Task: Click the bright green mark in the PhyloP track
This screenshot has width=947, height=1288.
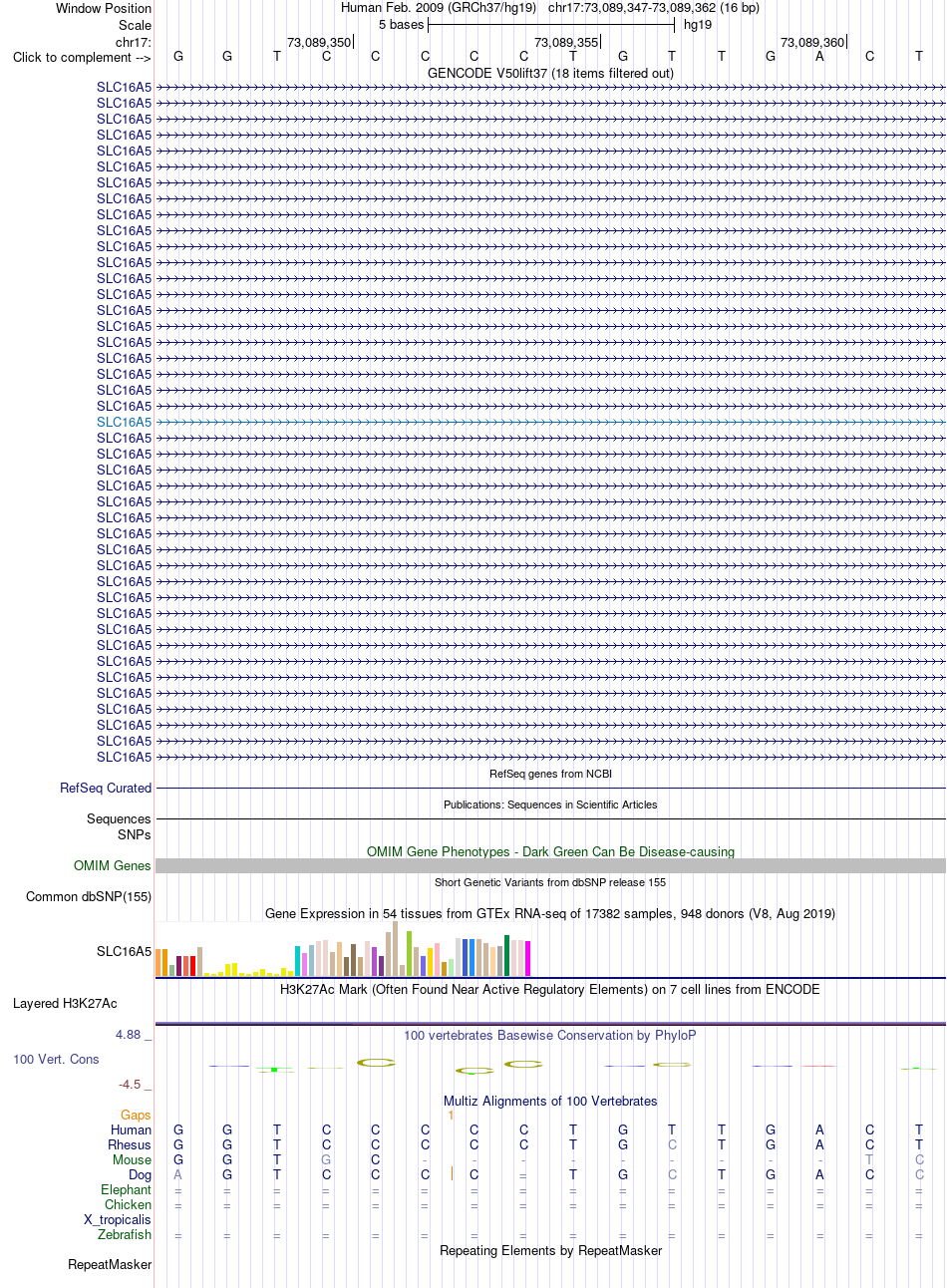Action: click(273, 1070)
